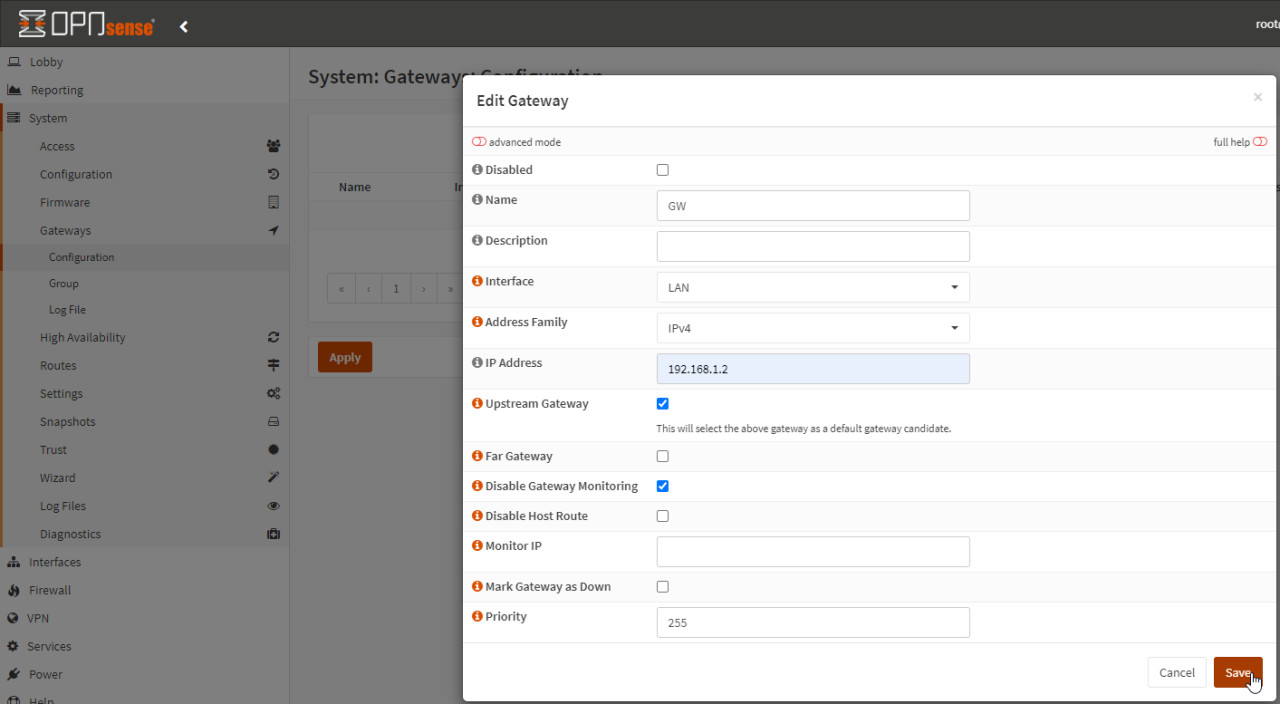Click the Wizard wand icon in sidebar
Image resolution: width=1280 pixels, height=704 pixels.
pyautogui.click(x=273, y=478)
